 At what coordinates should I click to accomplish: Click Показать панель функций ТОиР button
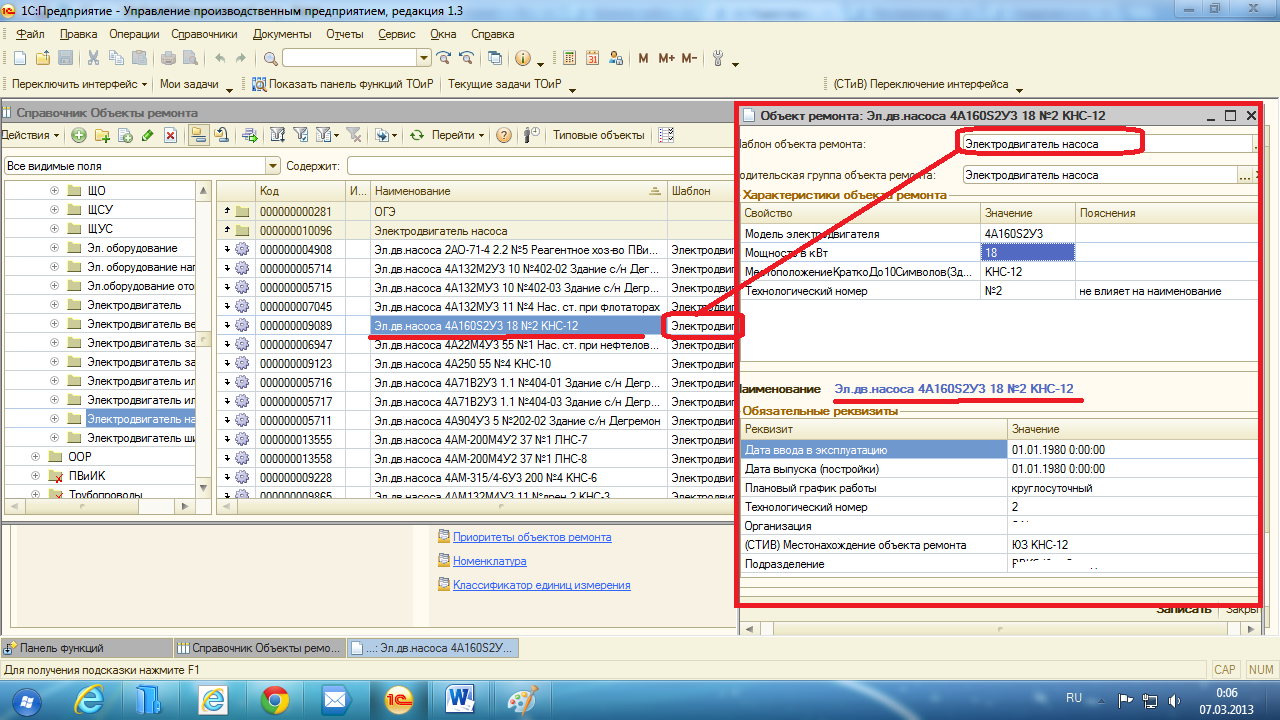point(344,85)
